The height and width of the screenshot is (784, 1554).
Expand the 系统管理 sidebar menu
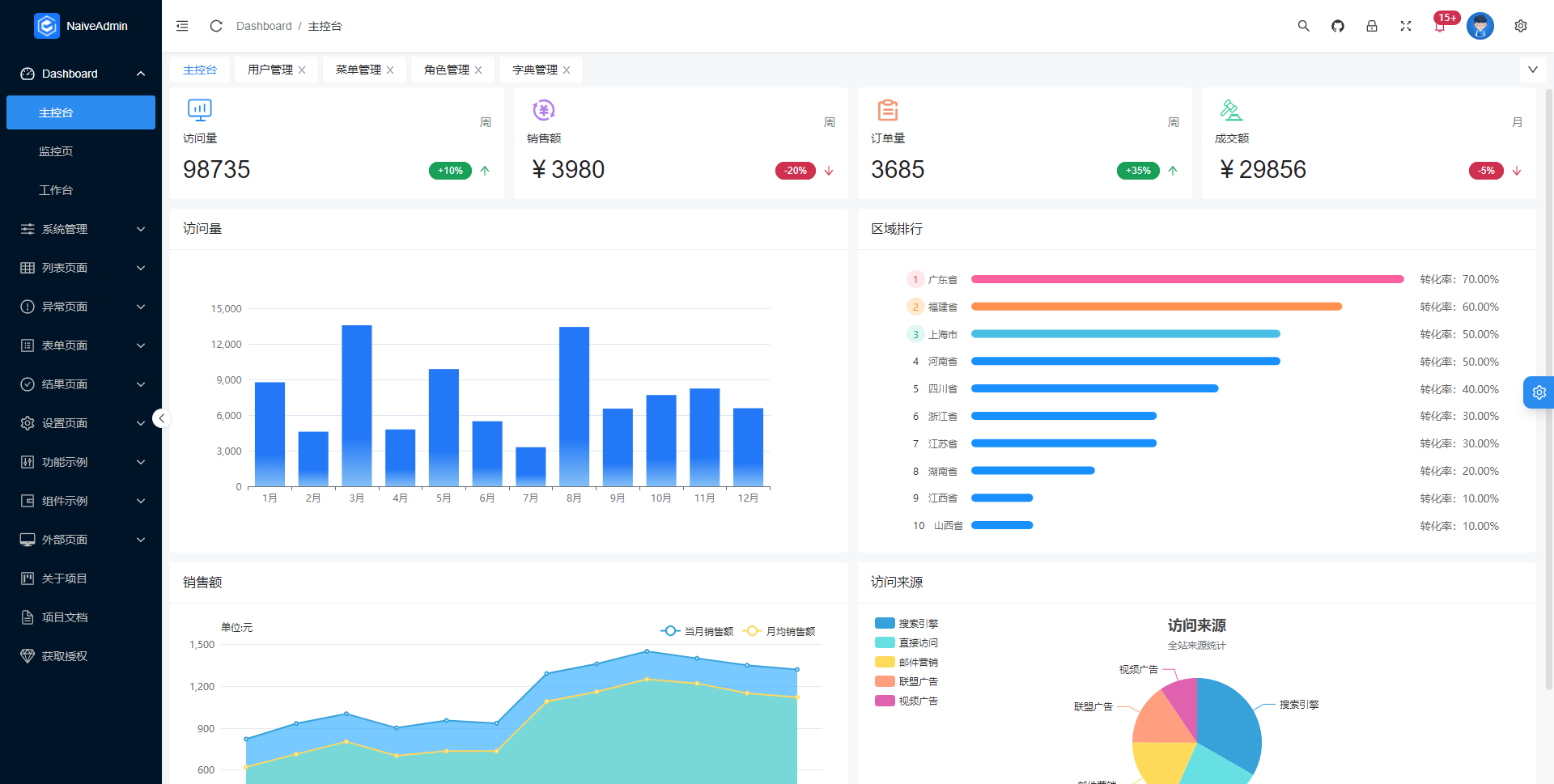pos(81,229)
